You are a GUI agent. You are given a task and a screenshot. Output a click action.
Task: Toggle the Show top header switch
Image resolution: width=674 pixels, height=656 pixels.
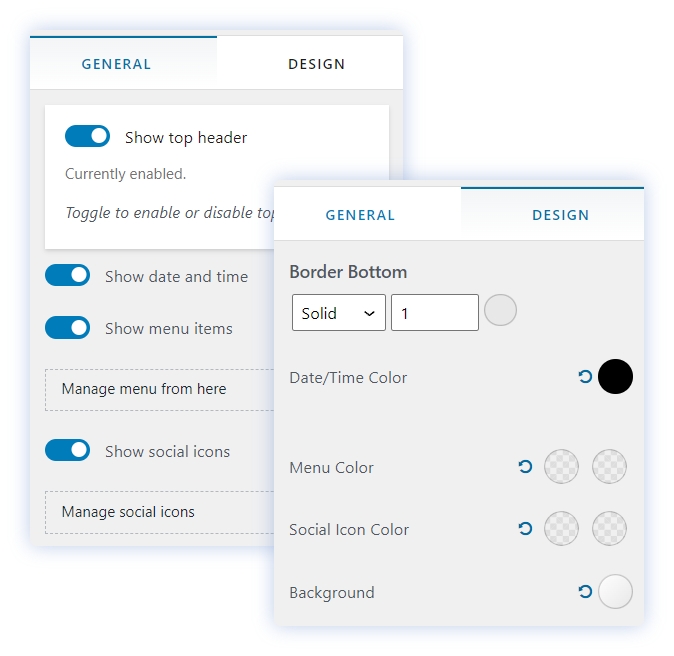(x=87, y=137)
